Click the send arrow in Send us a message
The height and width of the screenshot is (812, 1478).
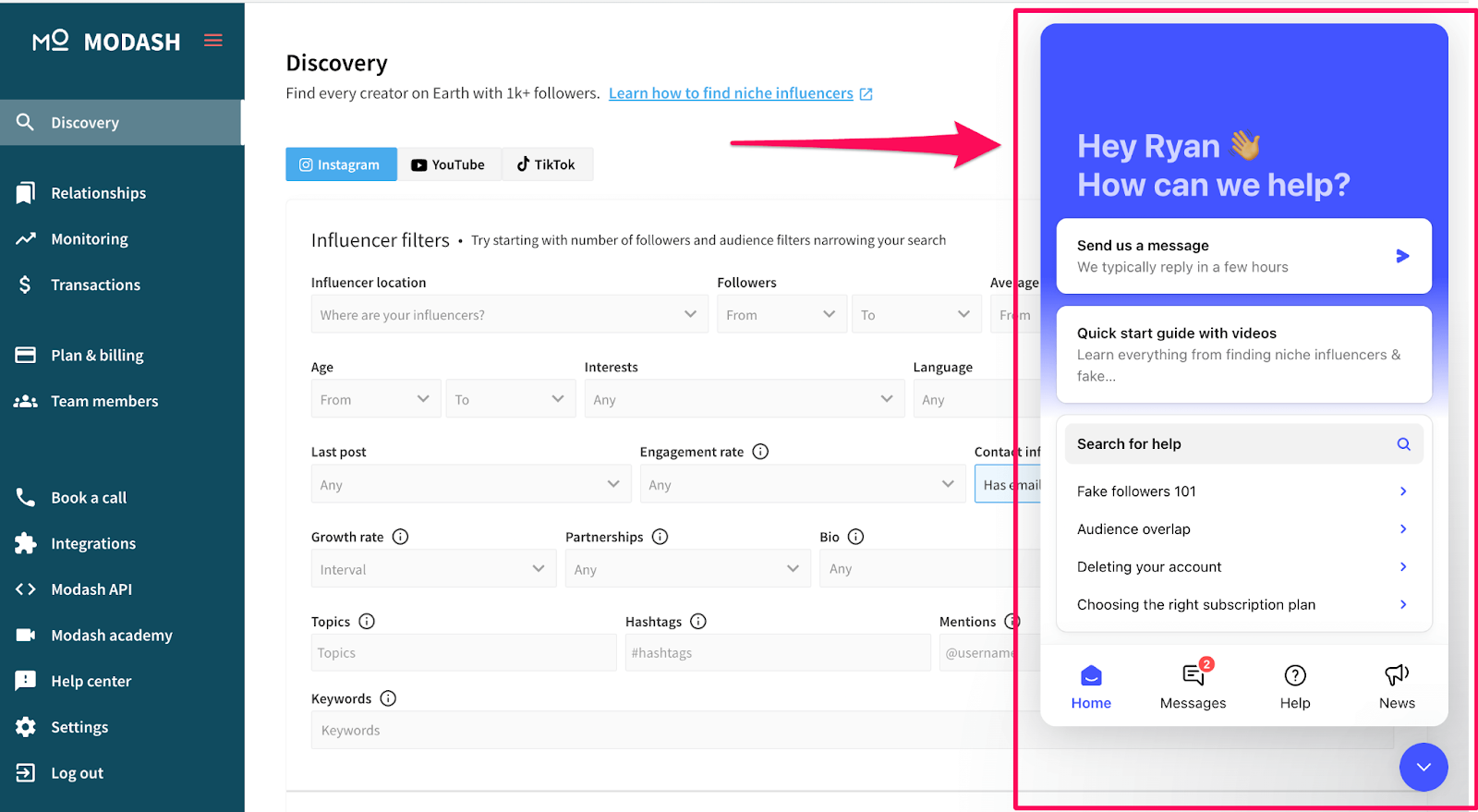pos(1402,256)
